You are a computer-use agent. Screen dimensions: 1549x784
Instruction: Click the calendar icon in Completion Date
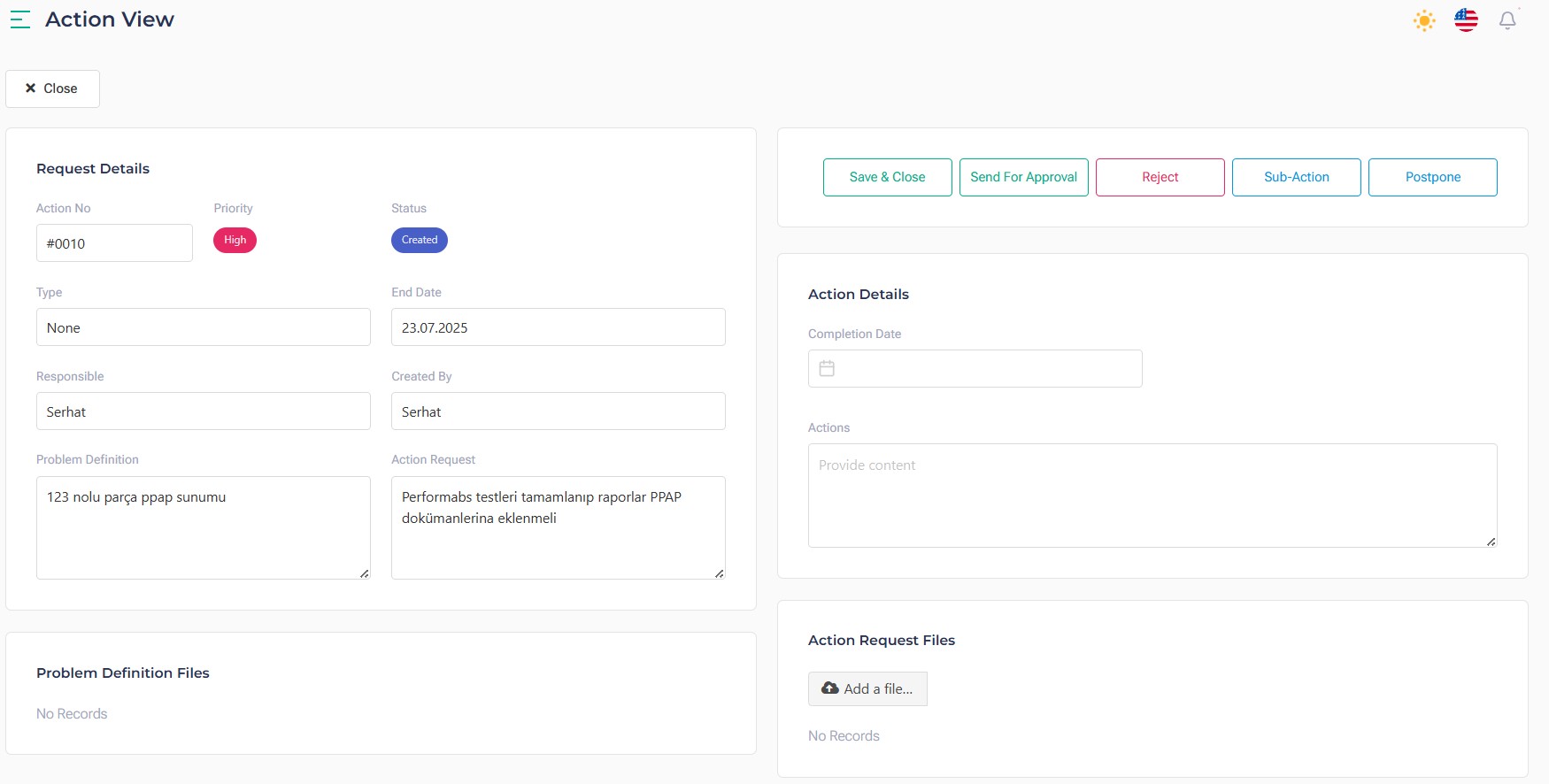click(x=827, y=368)
